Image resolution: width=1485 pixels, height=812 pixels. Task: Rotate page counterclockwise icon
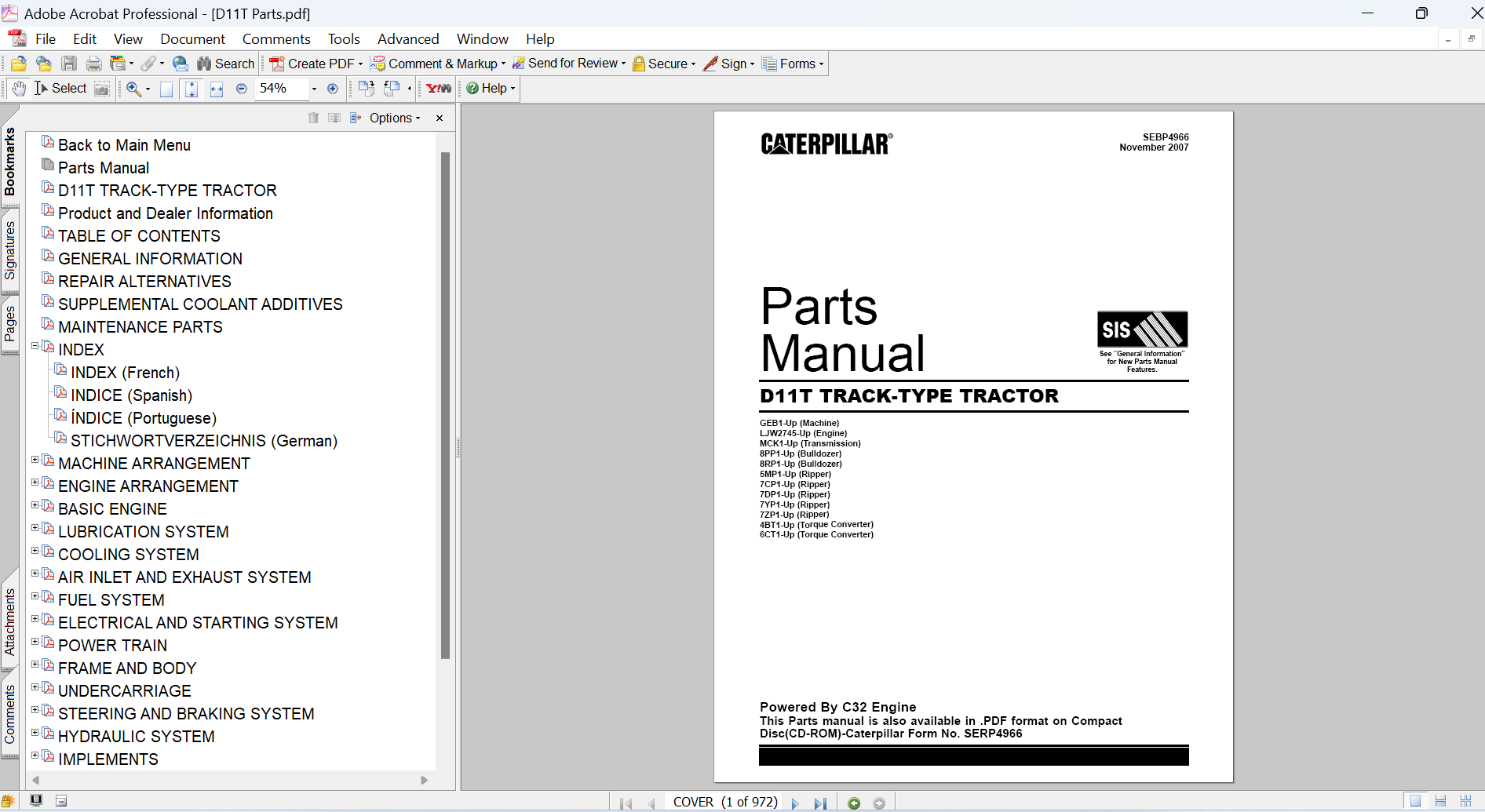392,89
